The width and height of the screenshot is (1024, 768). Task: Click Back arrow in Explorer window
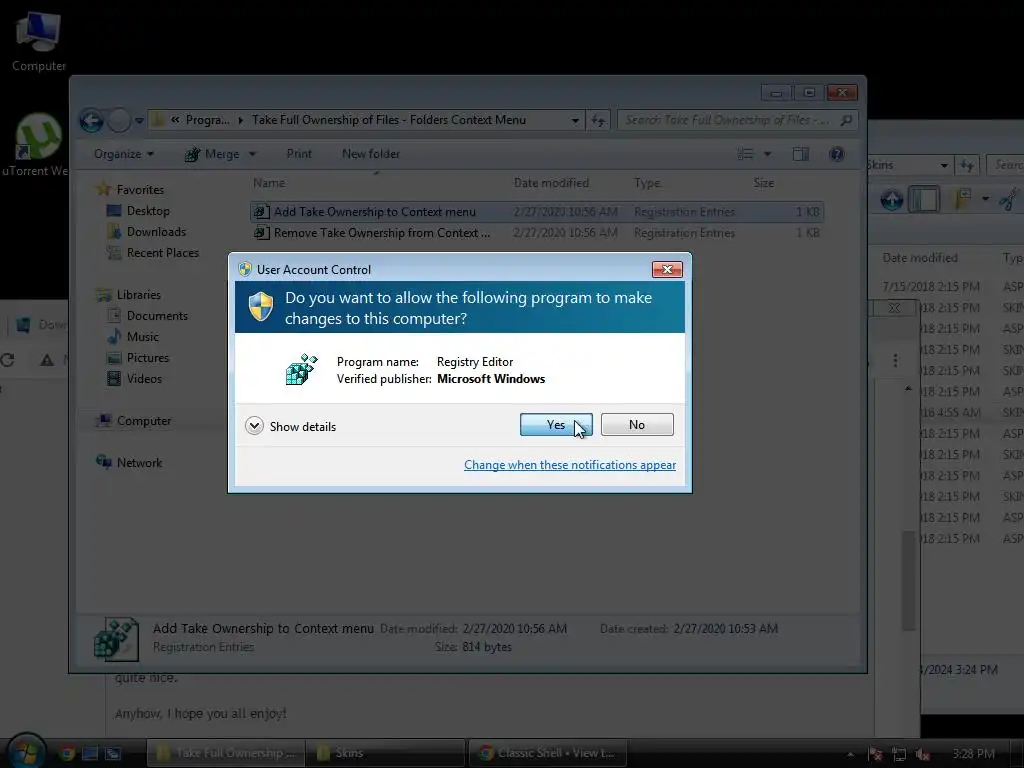pyautogui.click(x=91, y=120)
